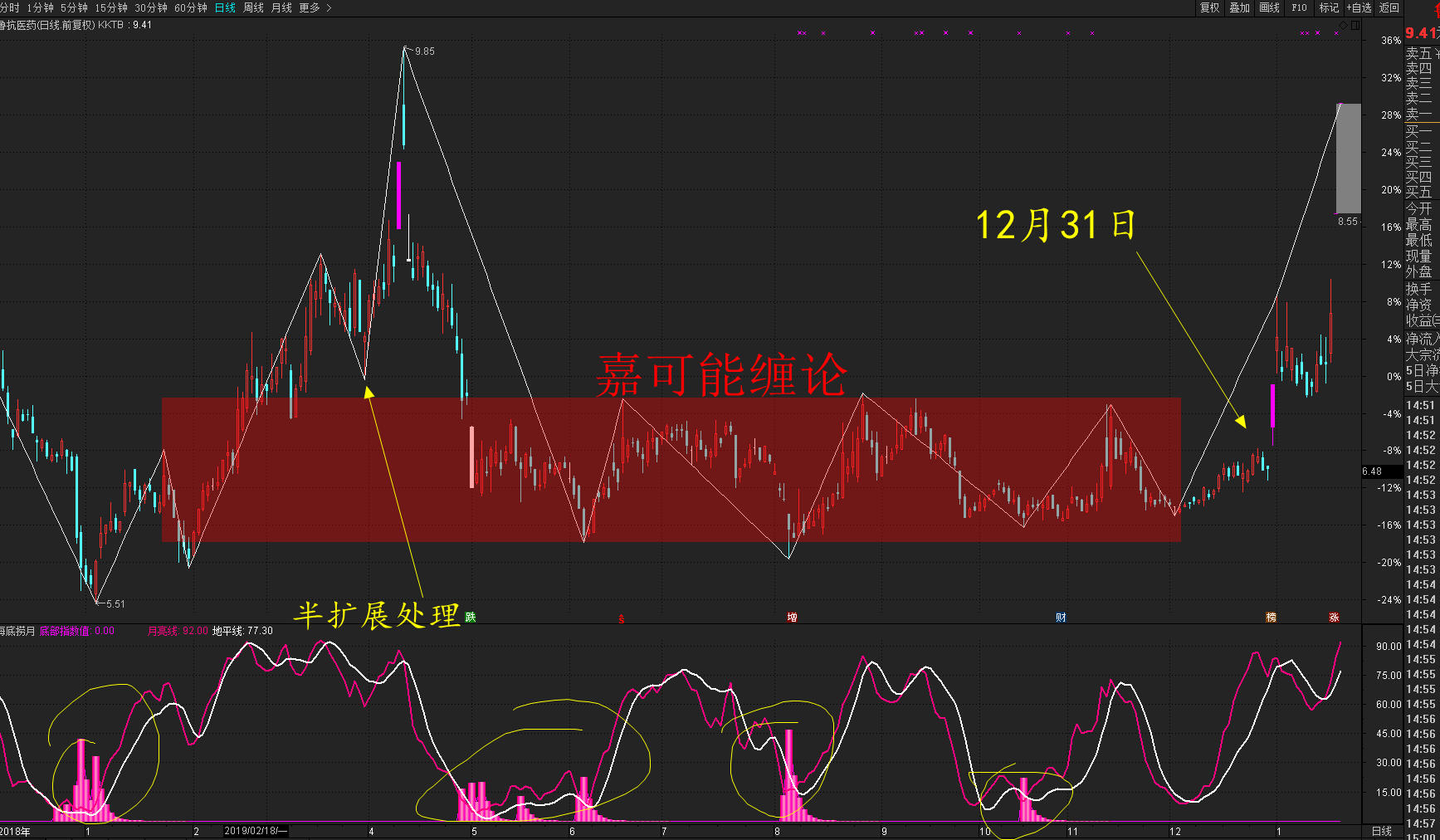This screenshot has width=1440, height=840.
Task: Click the green 跌 event marker
Action: 471,617
